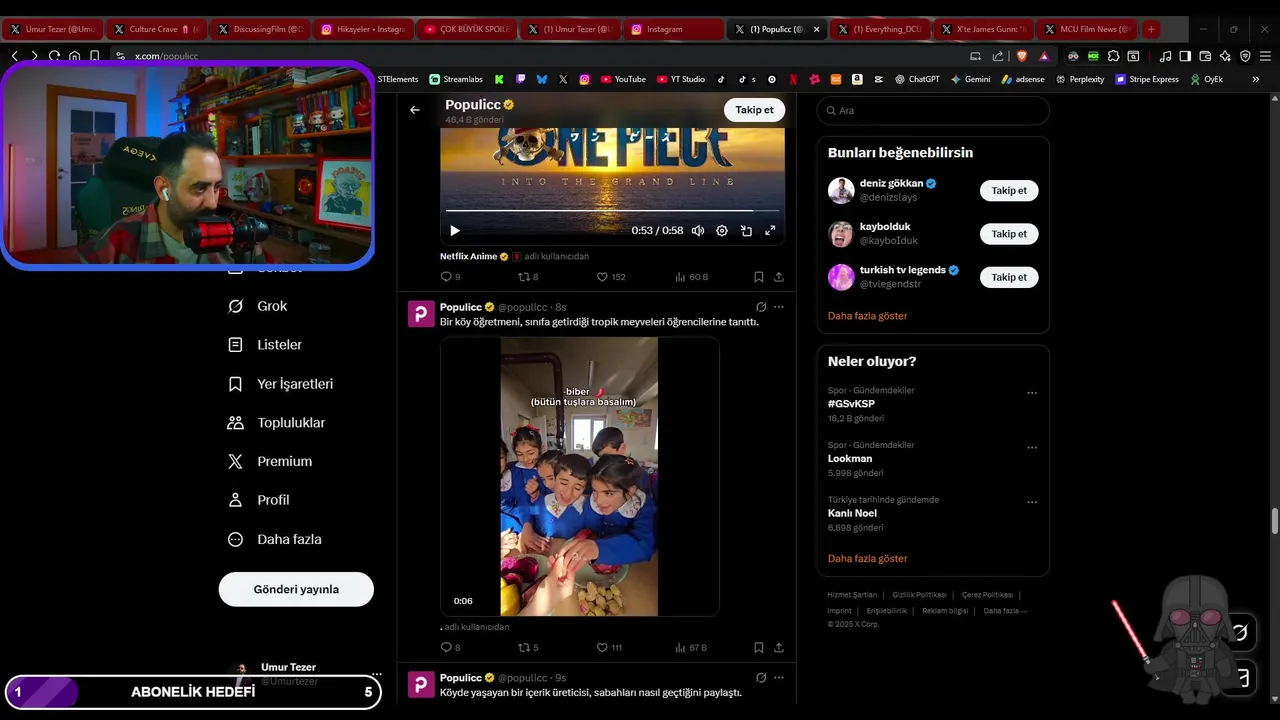The height and width of the screenshot is (720, 1280).
Task: Repost the post with 5 reposts
Action: [x=527, y=648]
